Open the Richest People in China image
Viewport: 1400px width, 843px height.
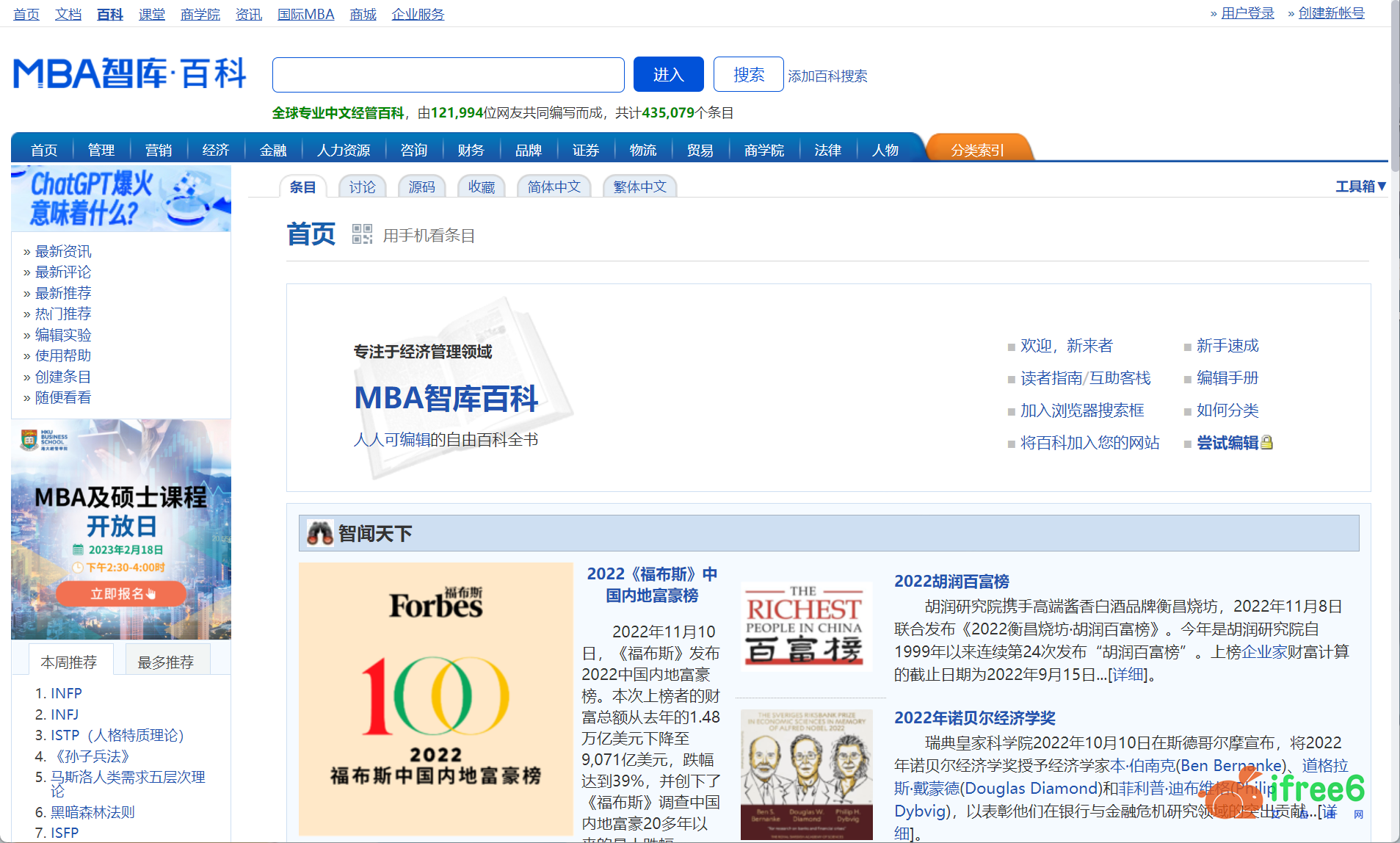(805, 626)
